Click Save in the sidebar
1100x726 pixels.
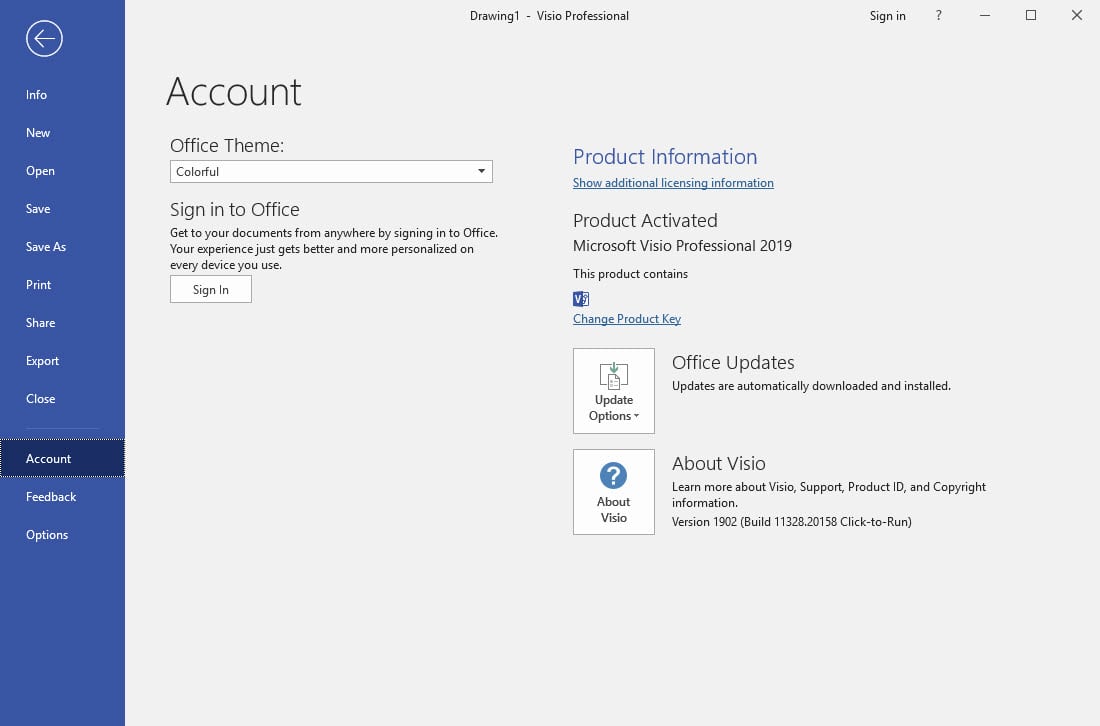62,208
